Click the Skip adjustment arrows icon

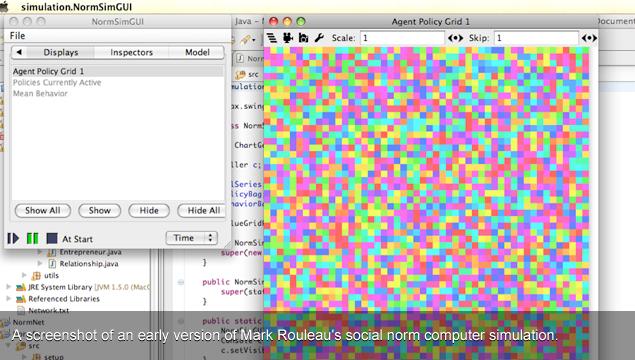589,38
